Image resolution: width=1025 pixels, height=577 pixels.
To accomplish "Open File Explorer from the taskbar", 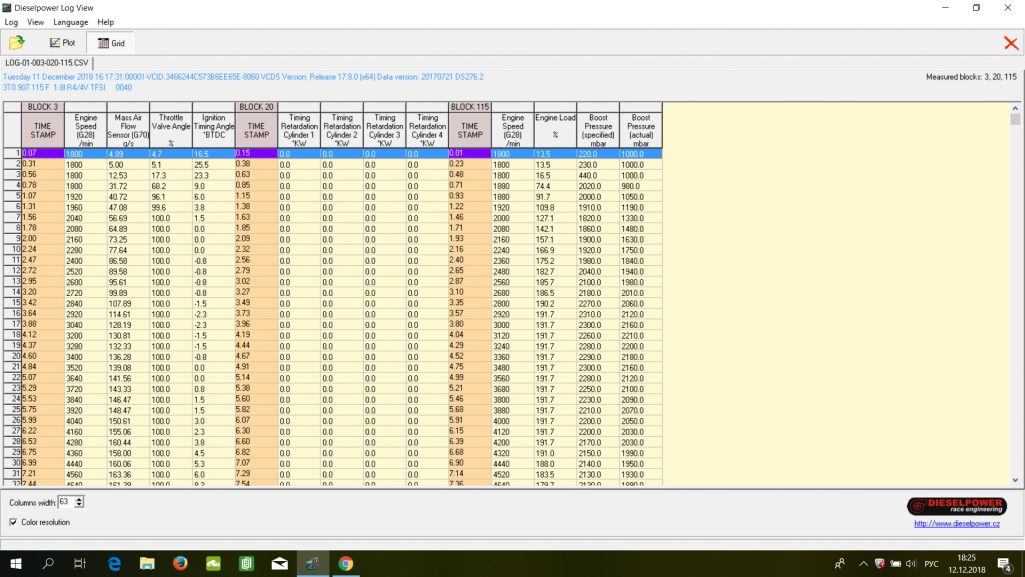I will [147, 564].
